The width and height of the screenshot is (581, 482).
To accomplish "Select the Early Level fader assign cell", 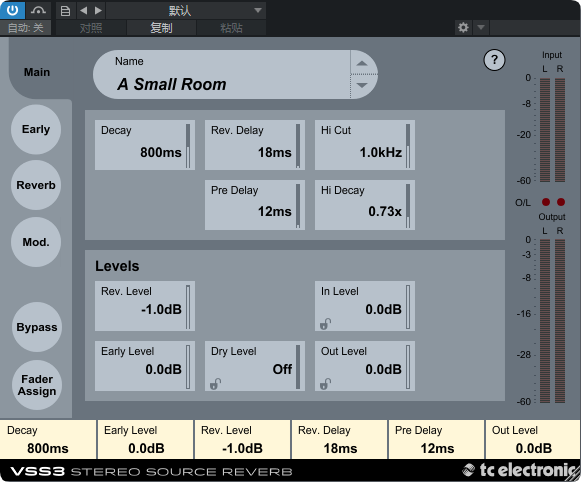I will pyautogui.click(x=145, y=439).
